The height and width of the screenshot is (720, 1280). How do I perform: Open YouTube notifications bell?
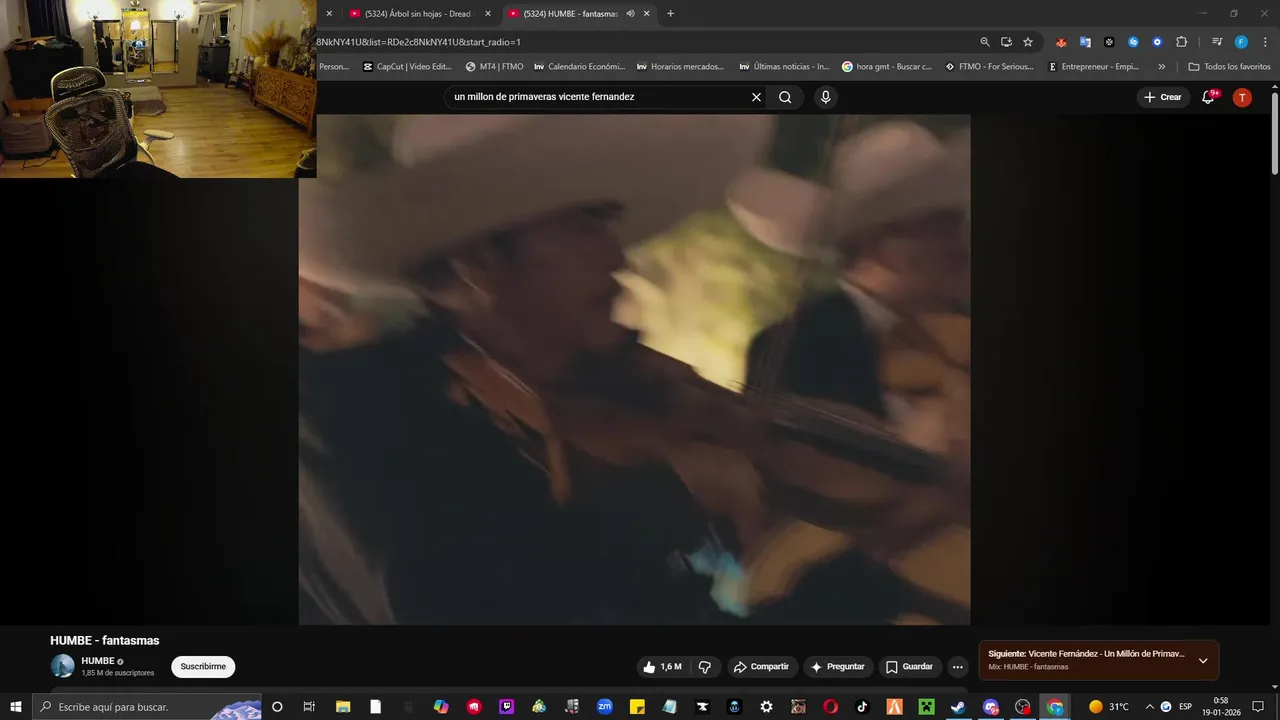pyautogui.click(x=1208, y=97)
